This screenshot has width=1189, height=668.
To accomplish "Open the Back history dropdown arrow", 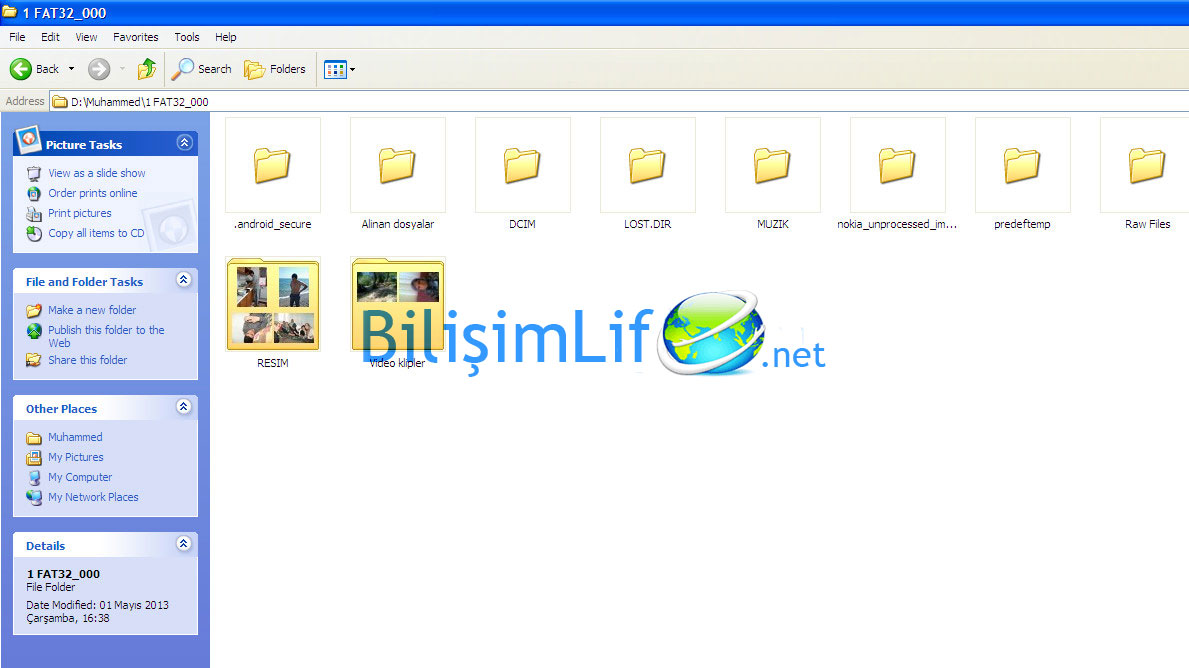I will click(x=71, y=69).
